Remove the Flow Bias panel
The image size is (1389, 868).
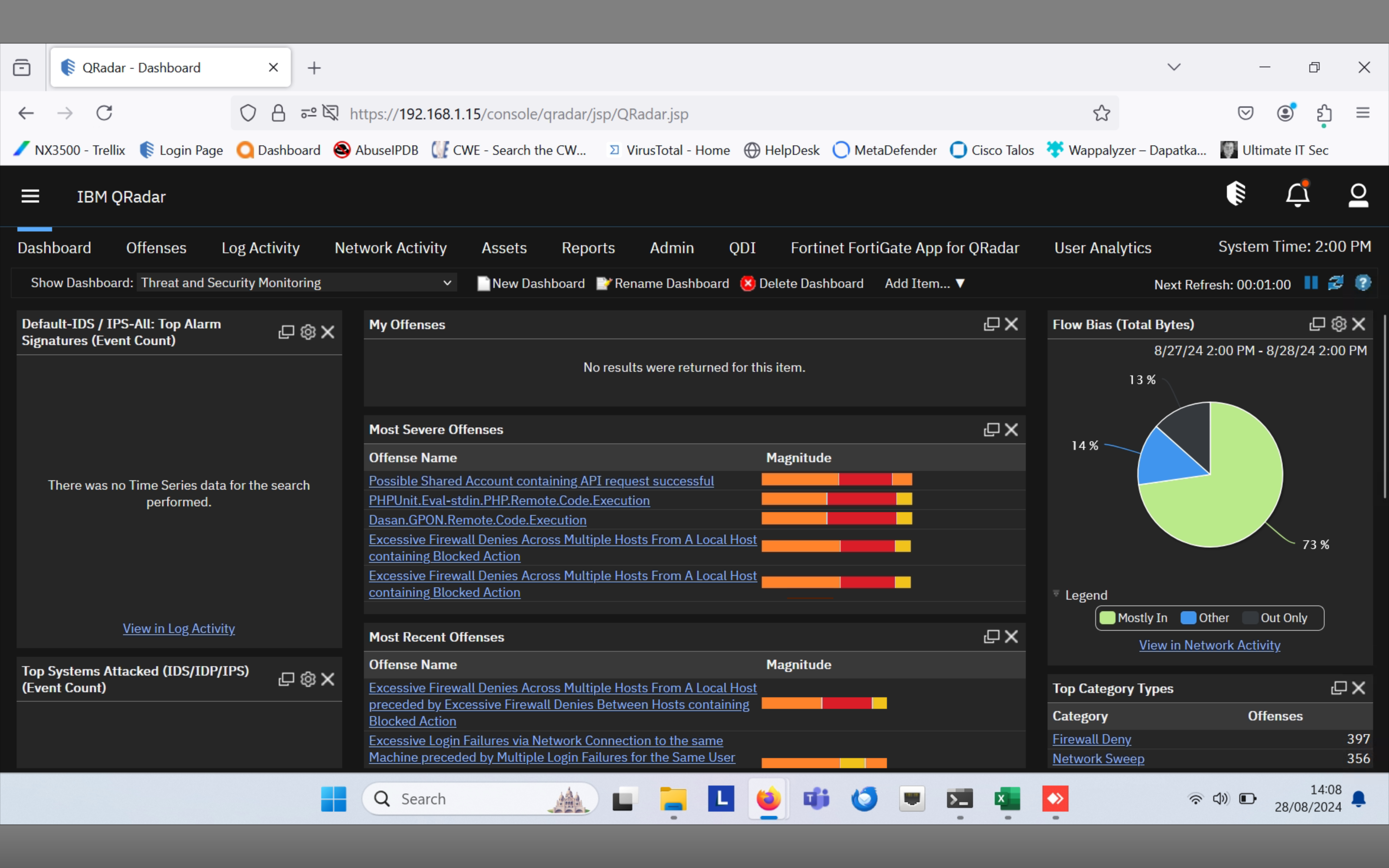pos(1359,325)
